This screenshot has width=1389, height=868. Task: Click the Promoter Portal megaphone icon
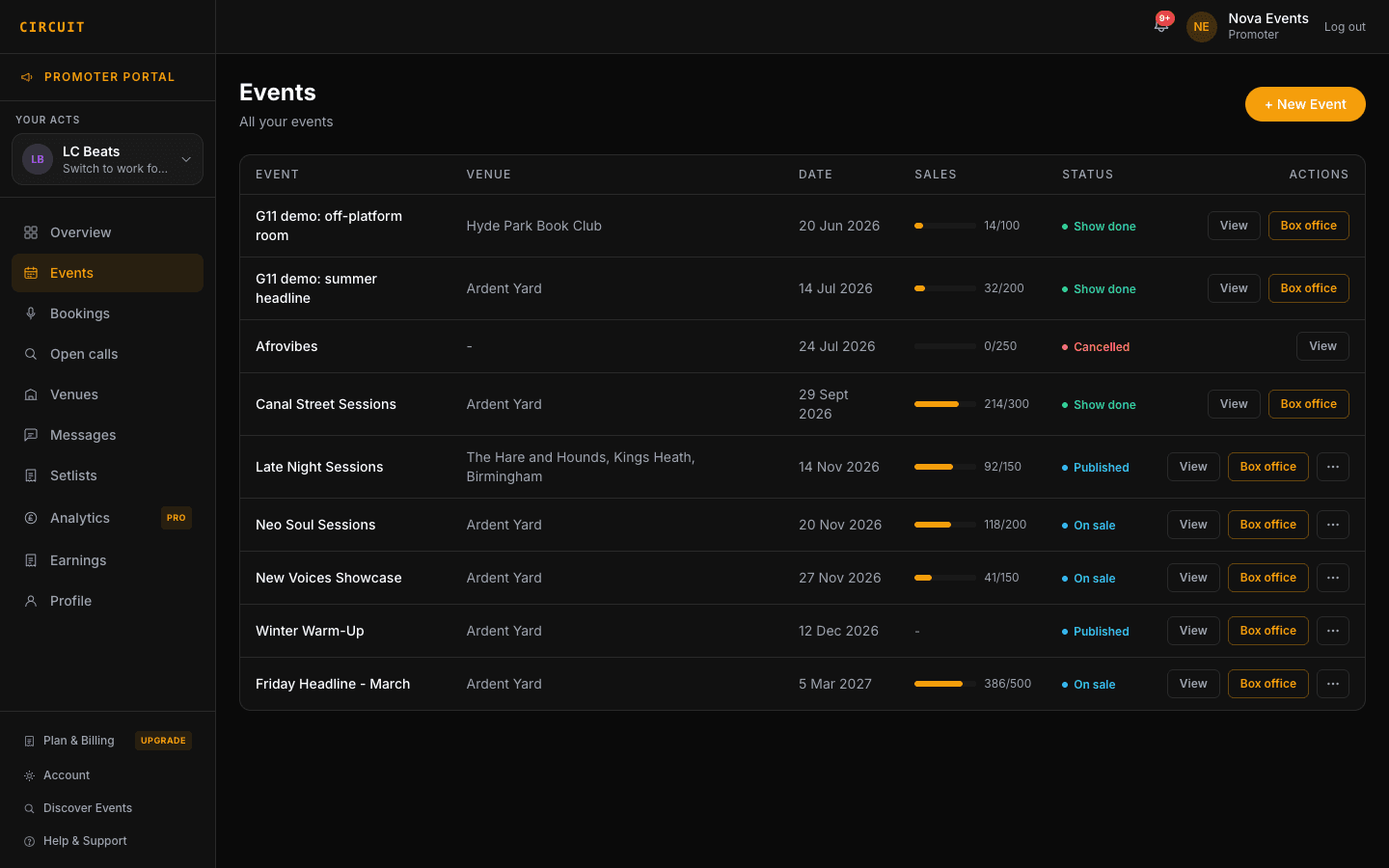[x=27, y=77]
